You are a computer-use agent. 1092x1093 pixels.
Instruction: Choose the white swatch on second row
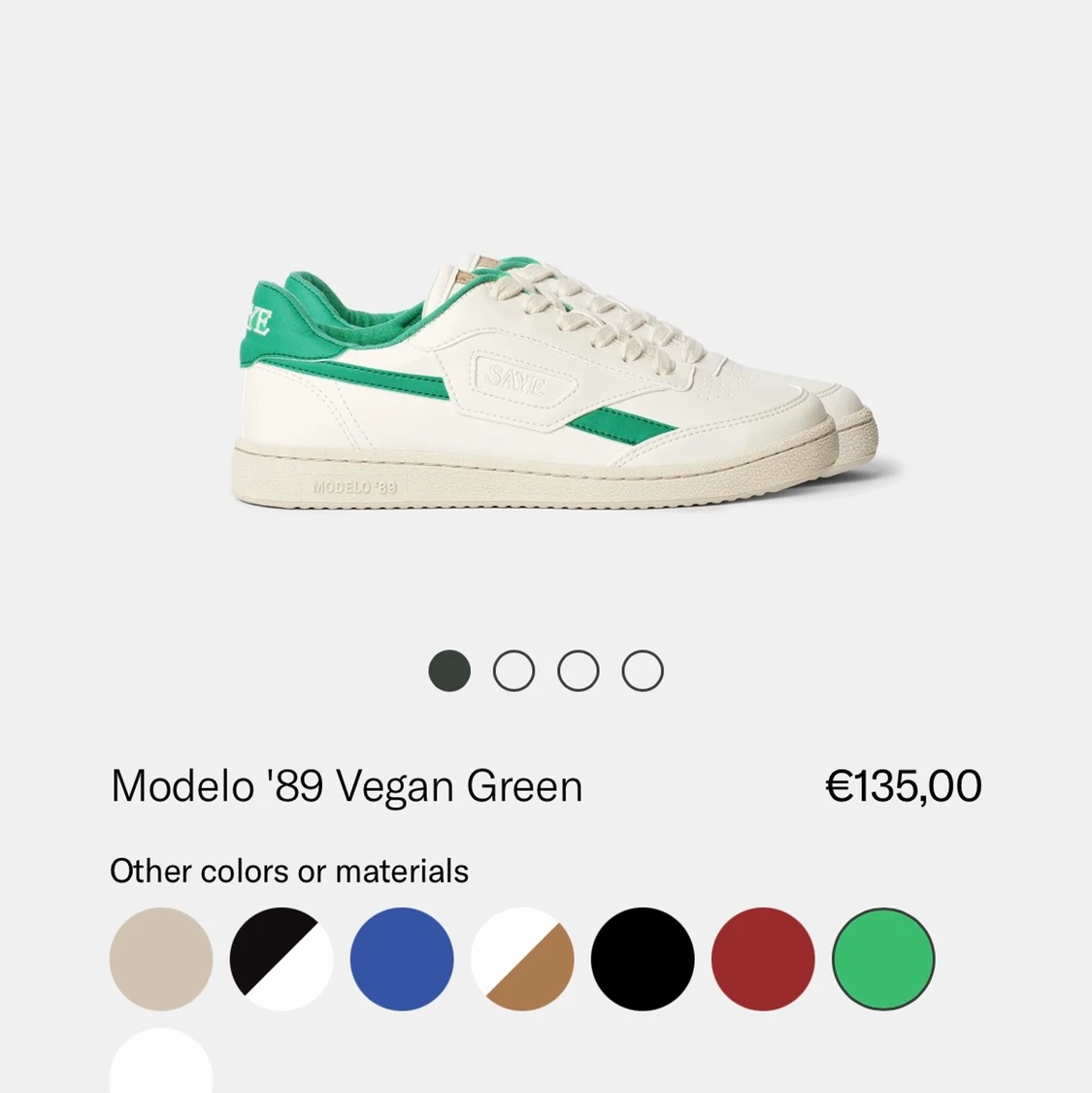coord(161,1061)
